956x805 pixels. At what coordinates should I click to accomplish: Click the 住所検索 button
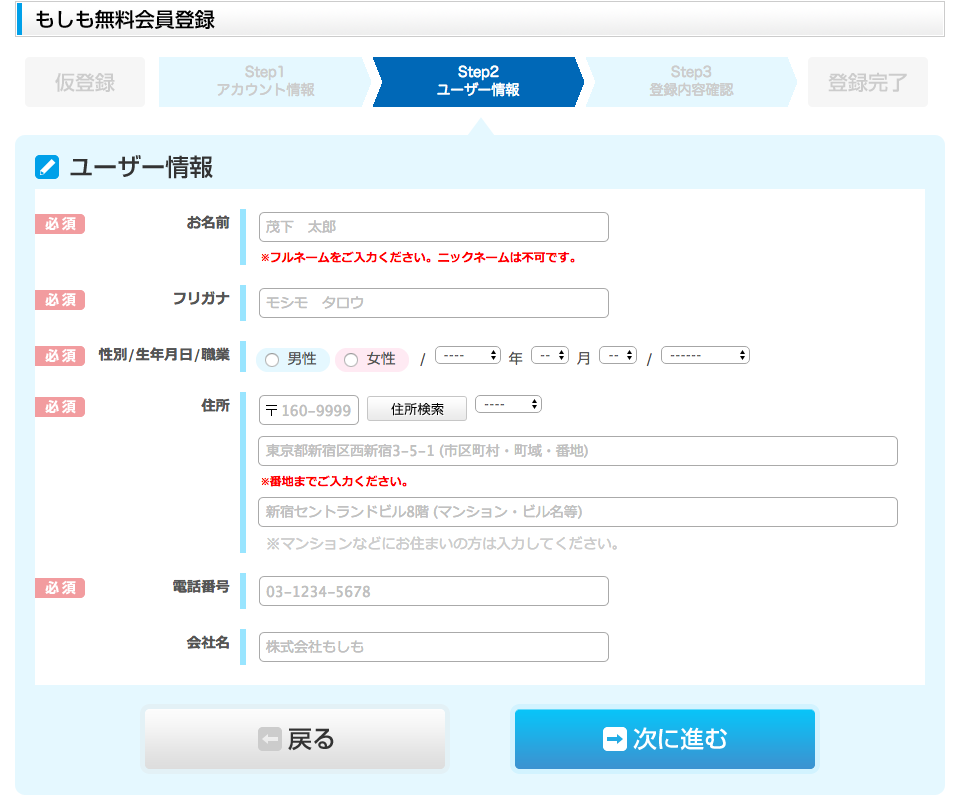click(x=416, y=409)
